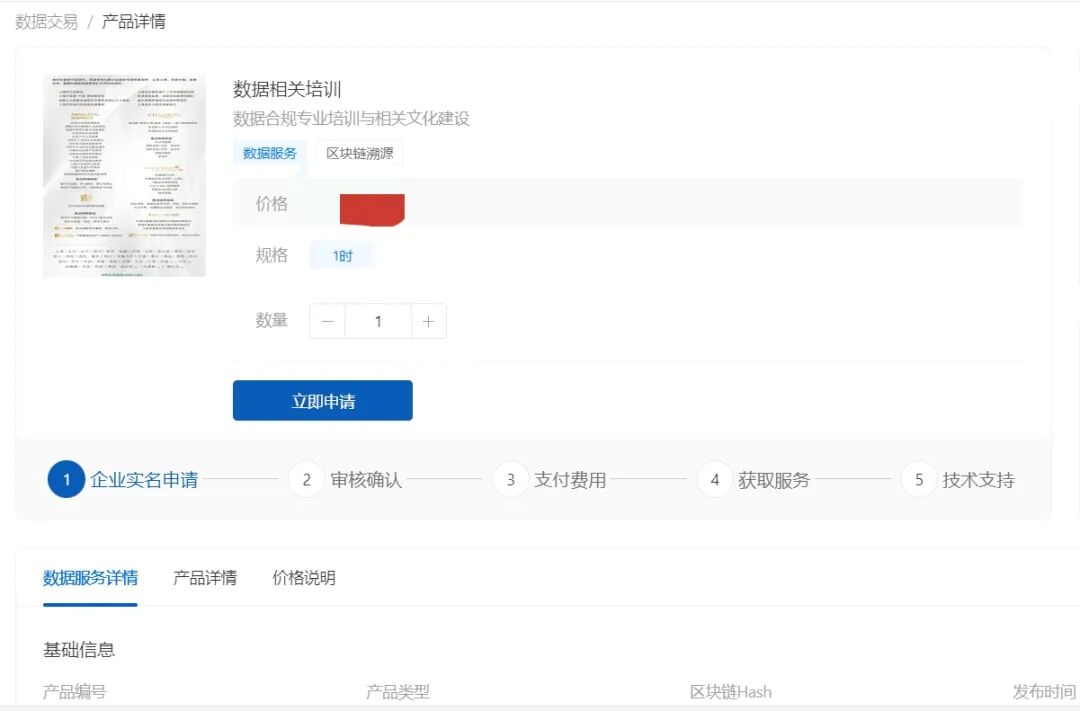Click step 4 获取服务 circle
This screenshot has width=1080, height=711.
click(x=714, y=479)
